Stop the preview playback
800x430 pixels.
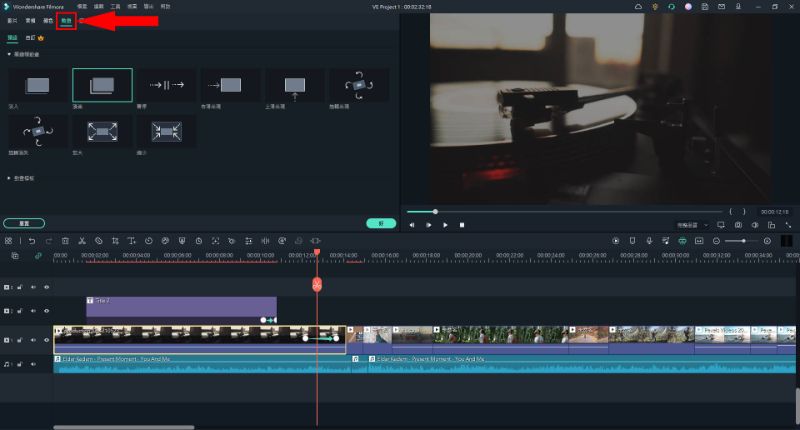[x=462, y=225]
